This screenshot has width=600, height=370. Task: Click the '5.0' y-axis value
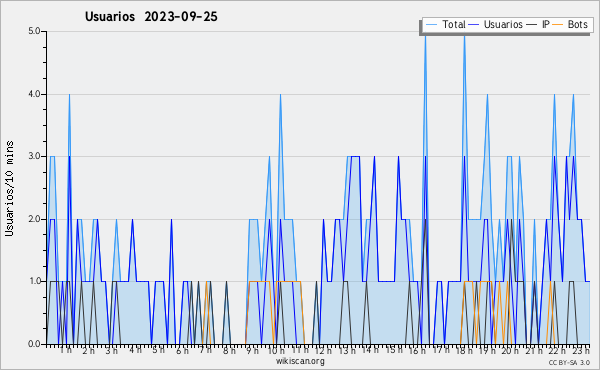click(x=34, y=31)
